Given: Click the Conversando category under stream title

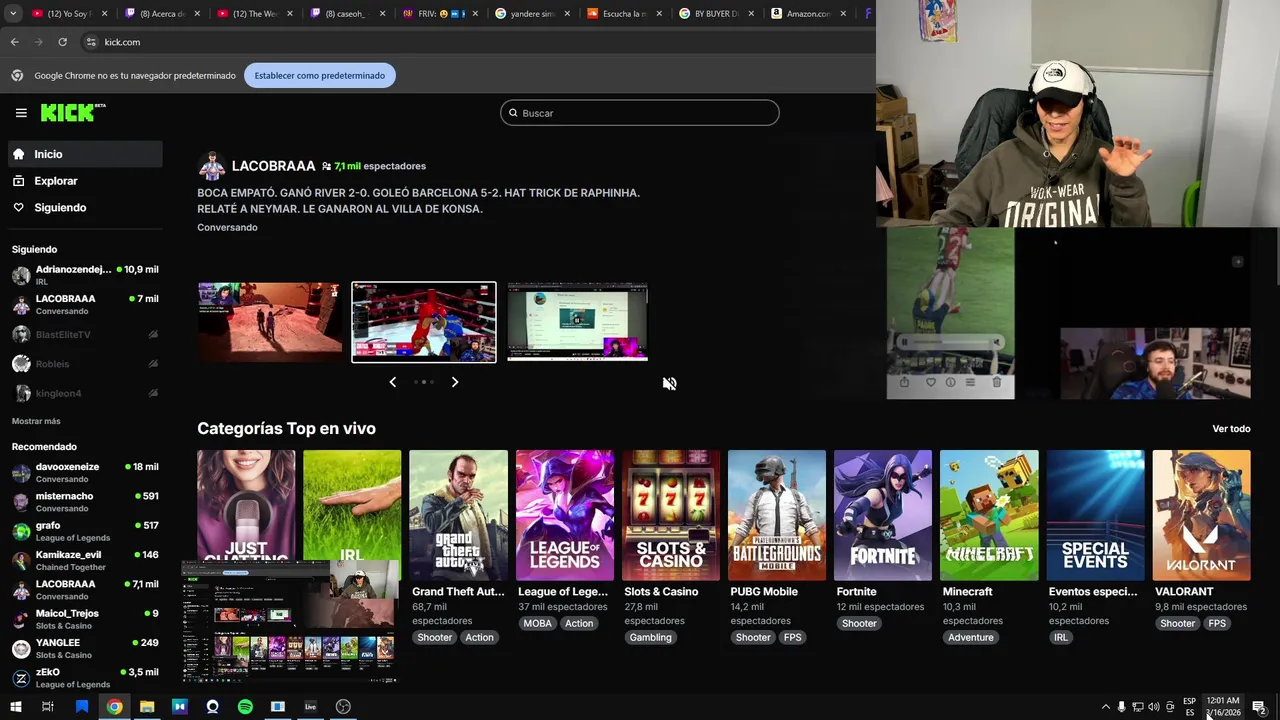Looking at the screenshot, I should coord(227,227).
